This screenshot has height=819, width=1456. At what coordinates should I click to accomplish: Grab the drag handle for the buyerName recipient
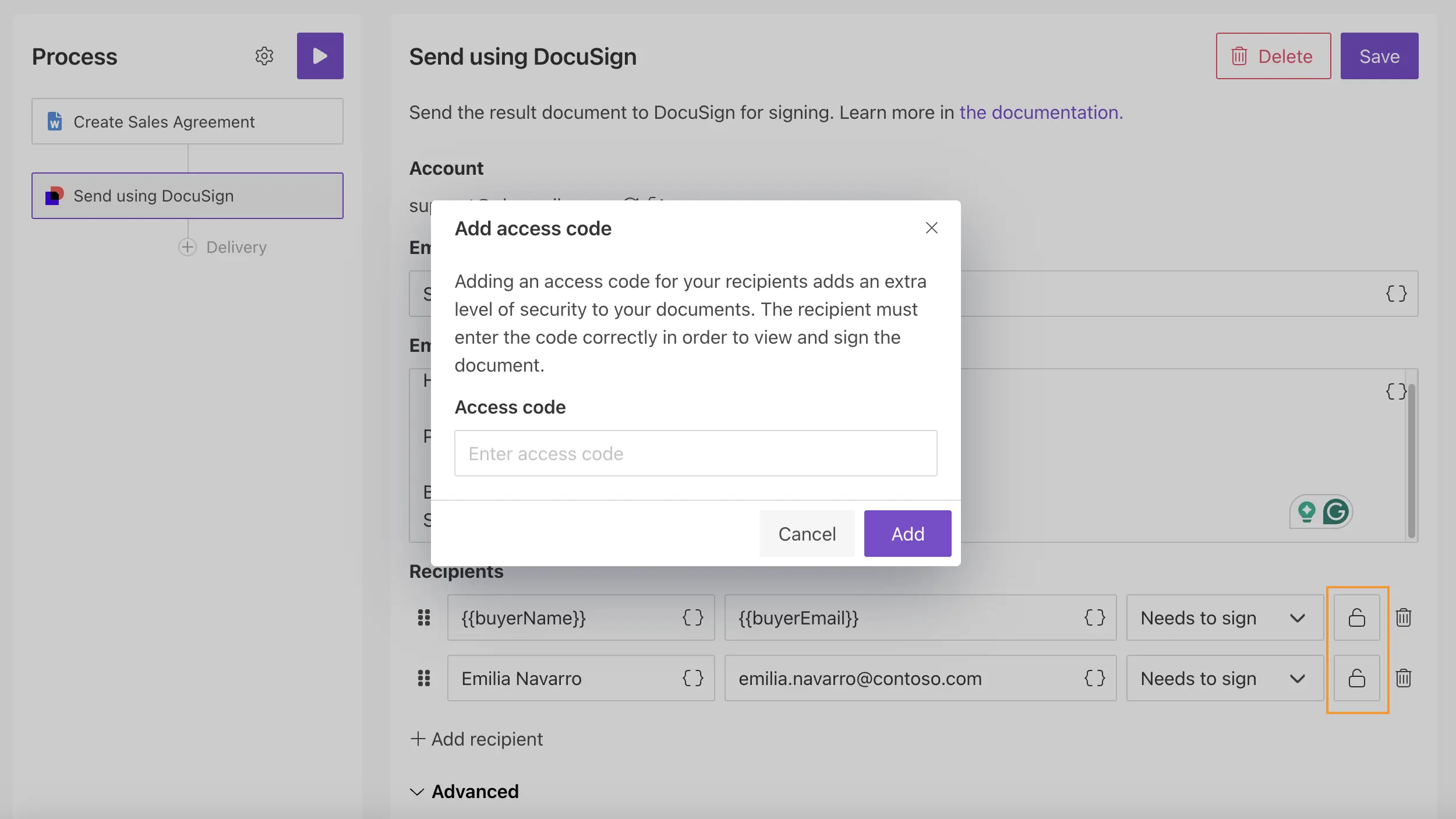click(424, 617)
